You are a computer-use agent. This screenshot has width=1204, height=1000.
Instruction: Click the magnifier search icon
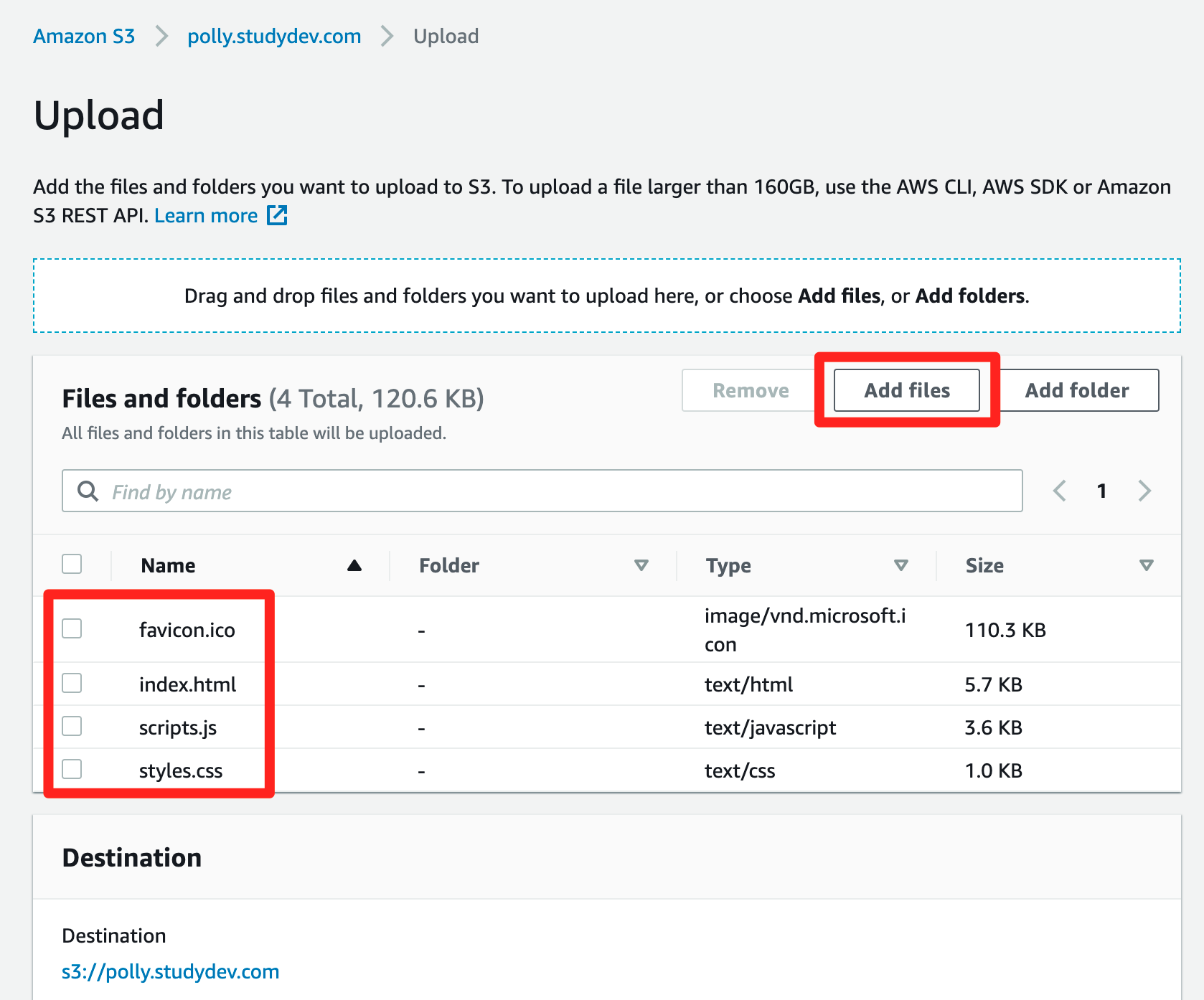88,491
